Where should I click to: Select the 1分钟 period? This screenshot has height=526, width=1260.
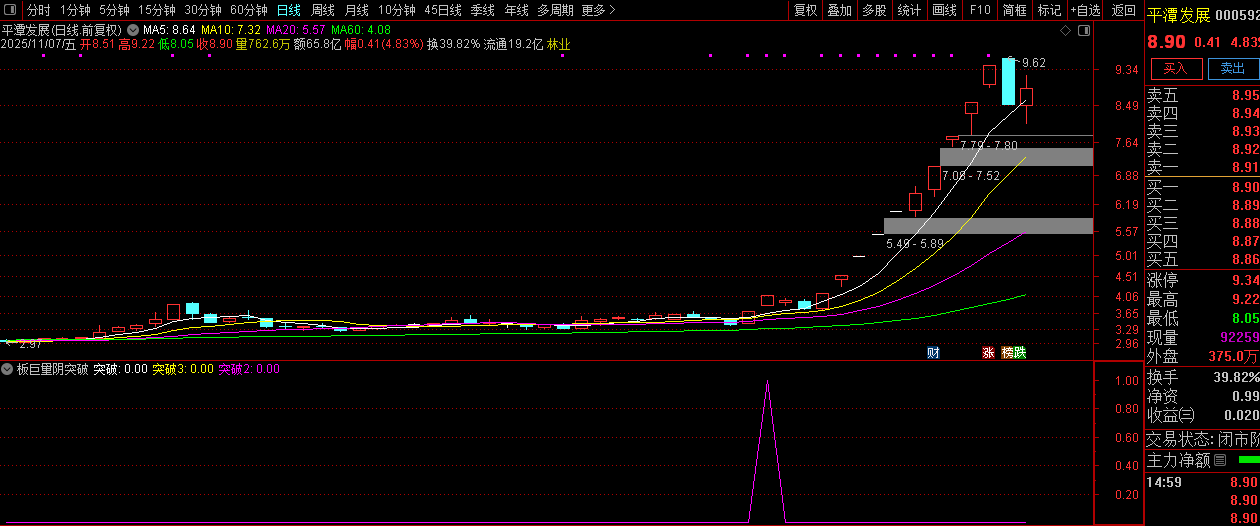(75, 10)
